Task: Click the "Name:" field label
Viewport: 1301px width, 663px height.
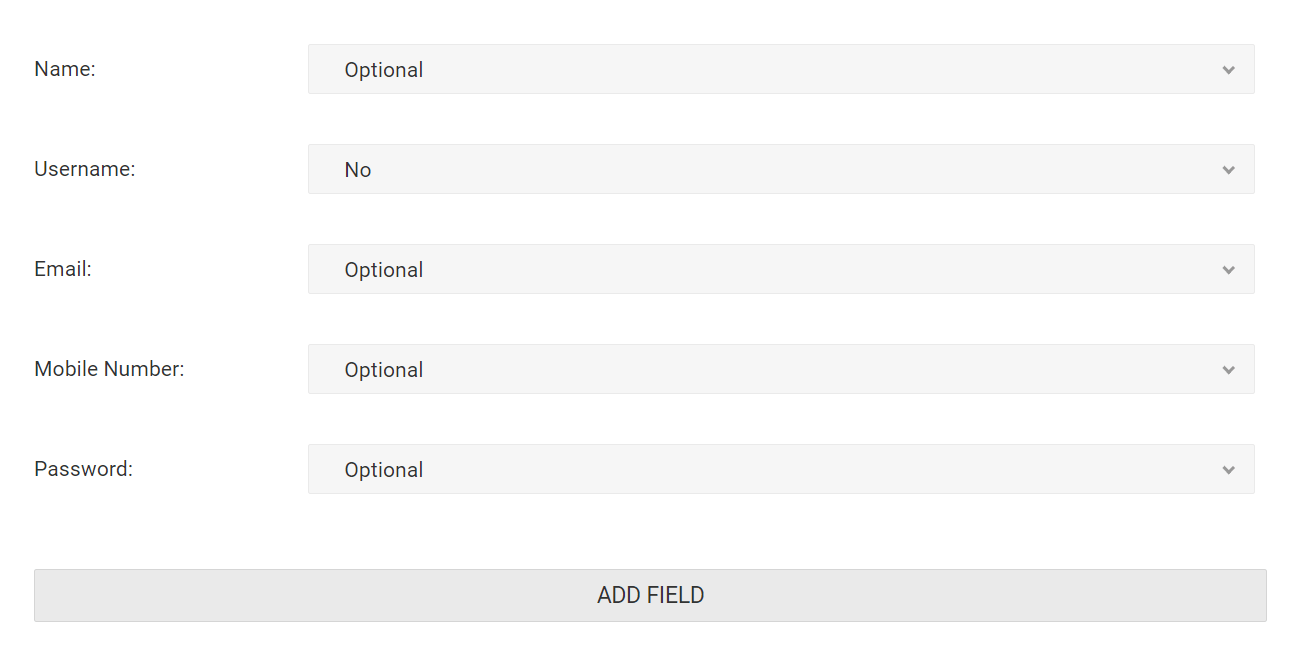Action: coord(65,69)
